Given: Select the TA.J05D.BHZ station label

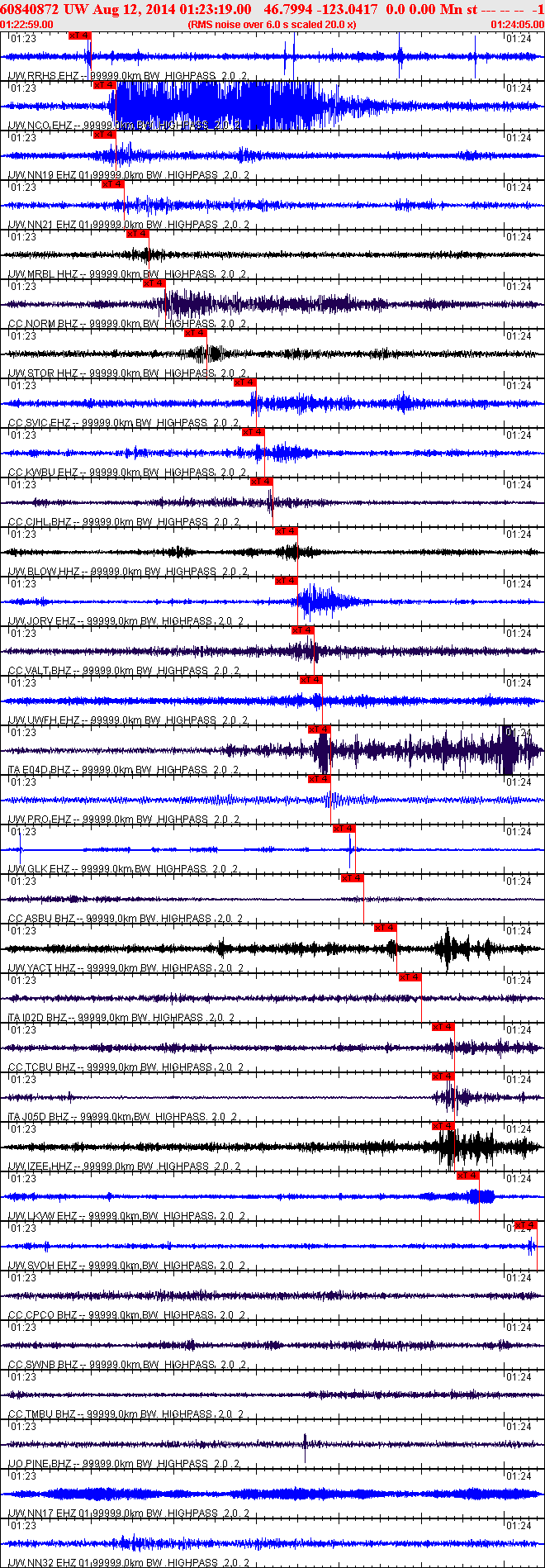Looking at the screenshot, I should 124,1117.
